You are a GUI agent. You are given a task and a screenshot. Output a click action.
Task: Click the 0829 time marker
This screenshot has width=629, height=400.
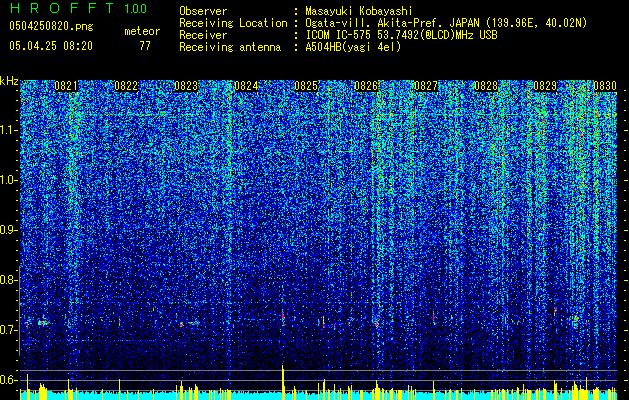click(x=545, y=86)
